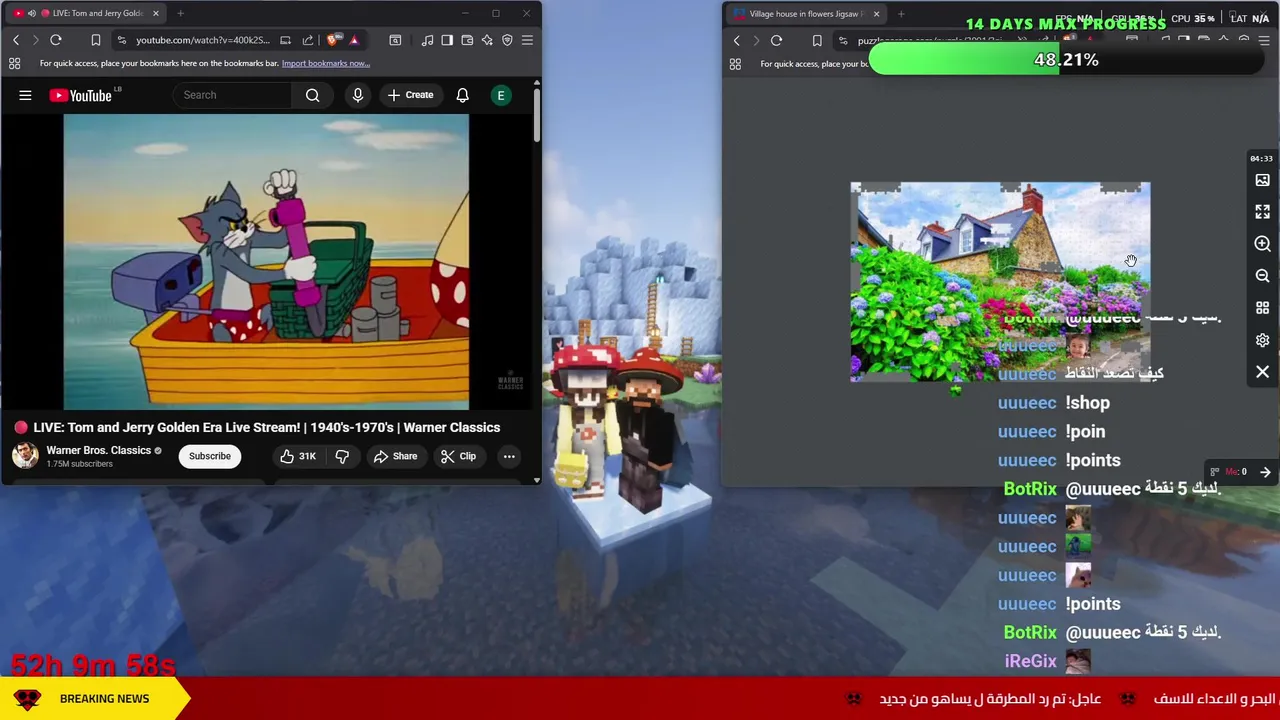Select the Village house in flowers Jigsaw tab
This screenshot has width=1280, height=720.
806,14
